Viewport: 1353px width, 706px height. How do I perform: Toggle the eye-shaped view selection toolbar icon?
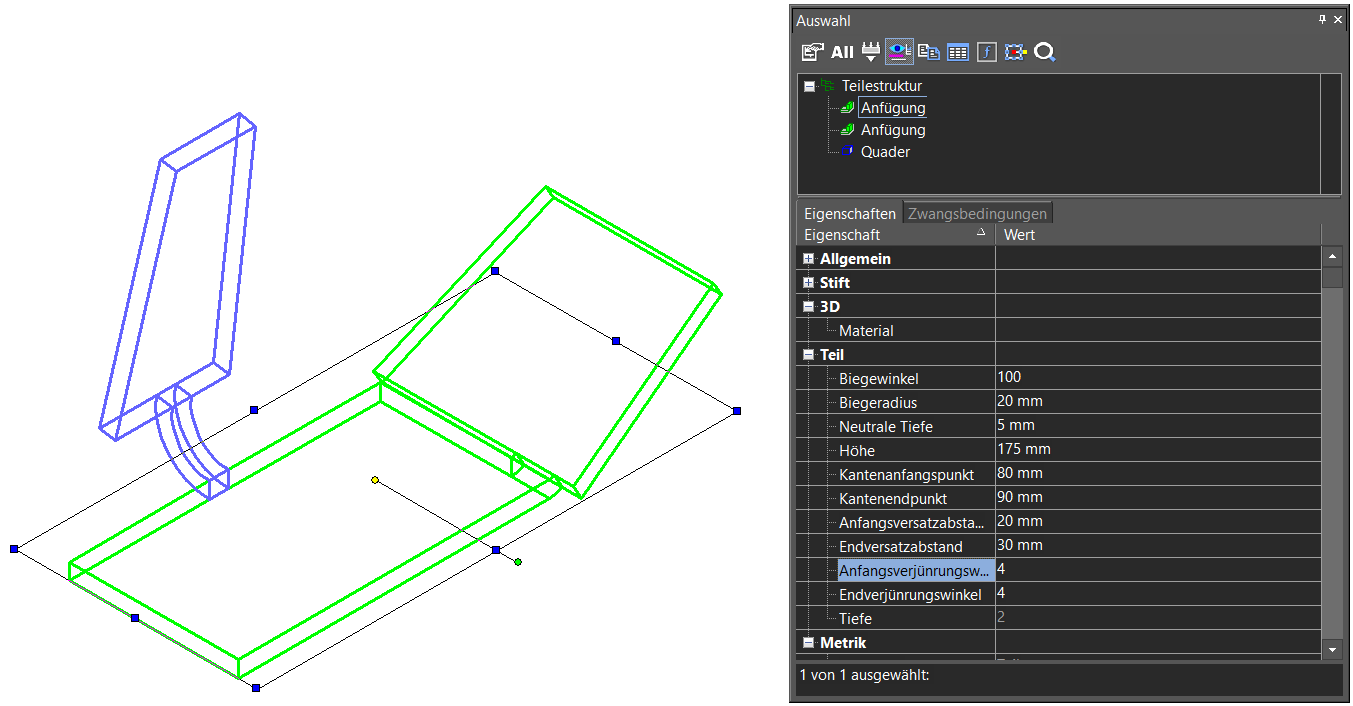[900, 52]
